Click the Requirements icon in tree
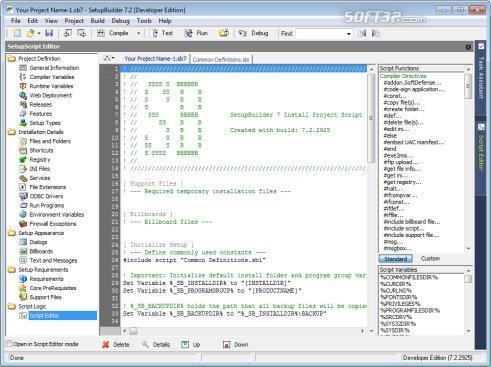 point(23,279)
